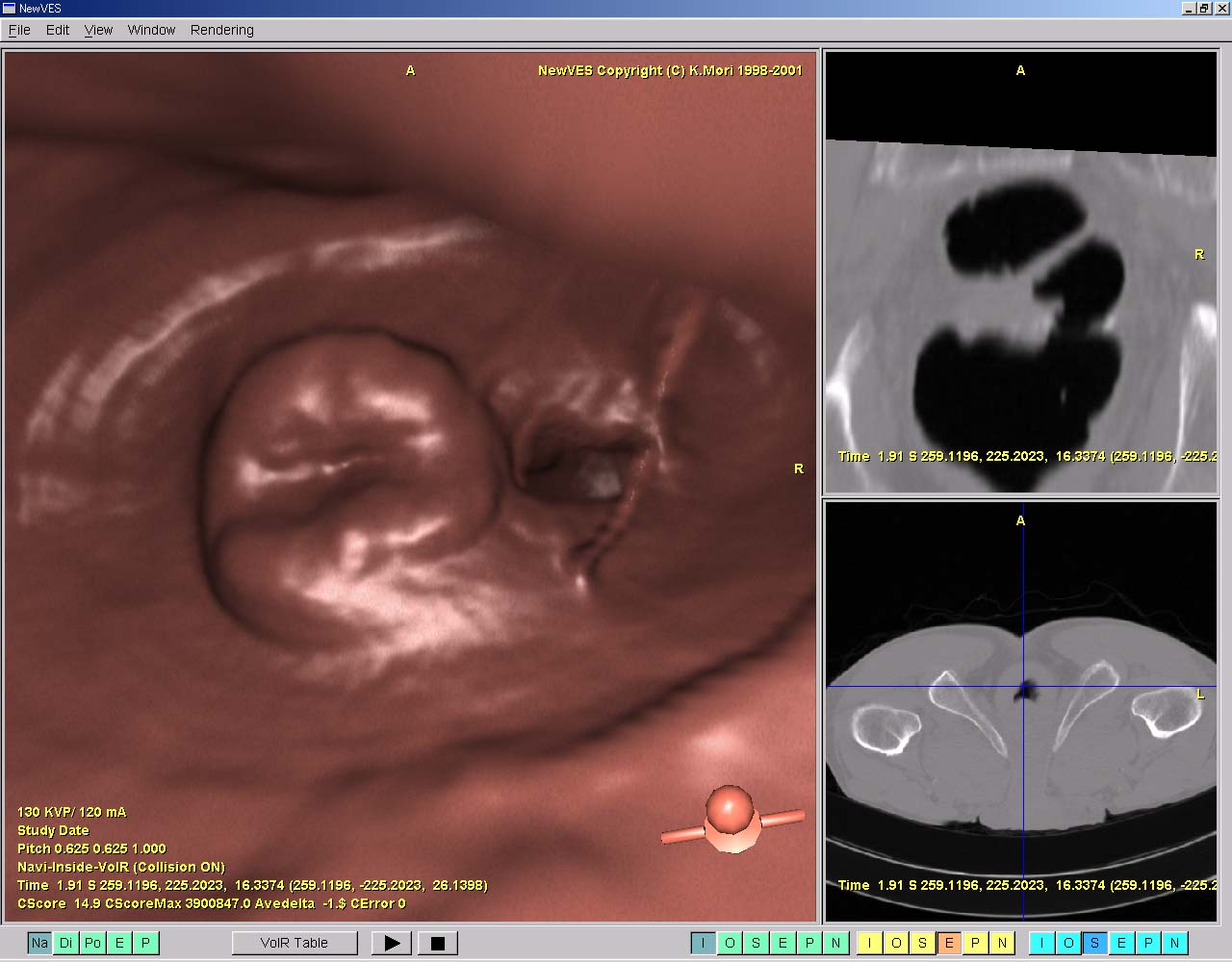This screenshot has width=1232, height=962.
Task: Click the blue S button in cyan group
Action: [1094, 943]
